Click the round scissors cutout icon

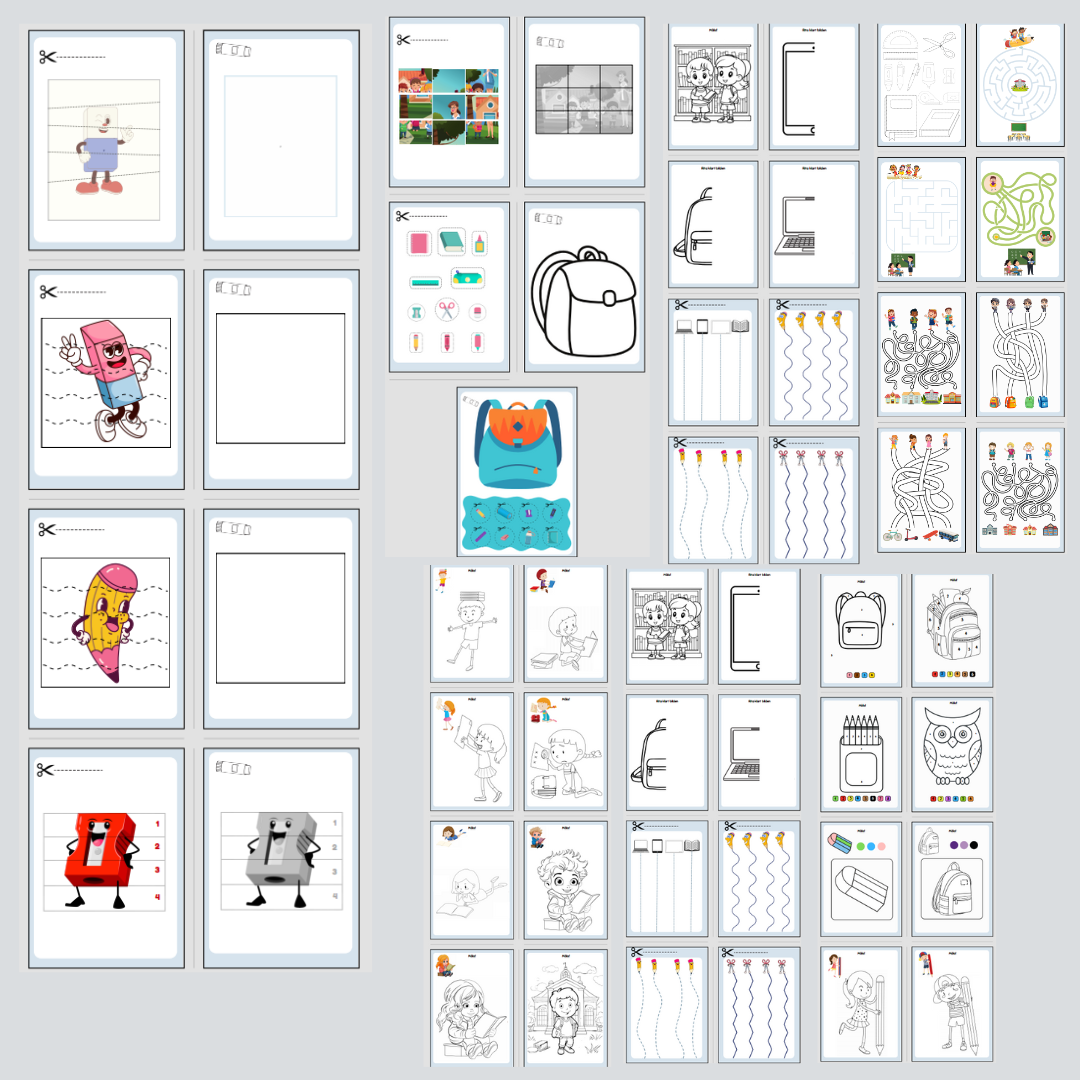(x=448, y=311)
